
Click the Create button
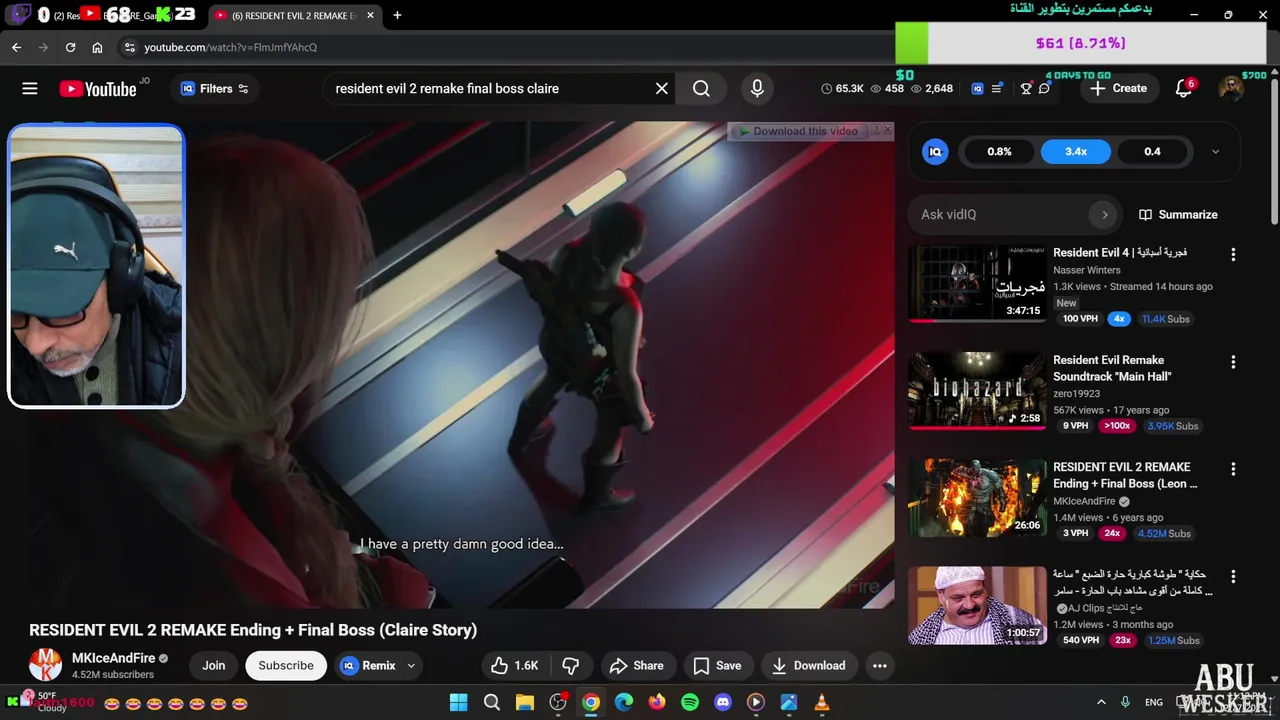pos(1118,89)
